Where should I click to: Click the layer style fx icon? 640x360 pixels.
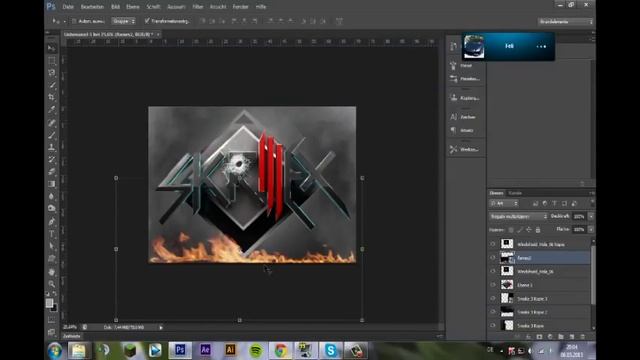[528, 337]
